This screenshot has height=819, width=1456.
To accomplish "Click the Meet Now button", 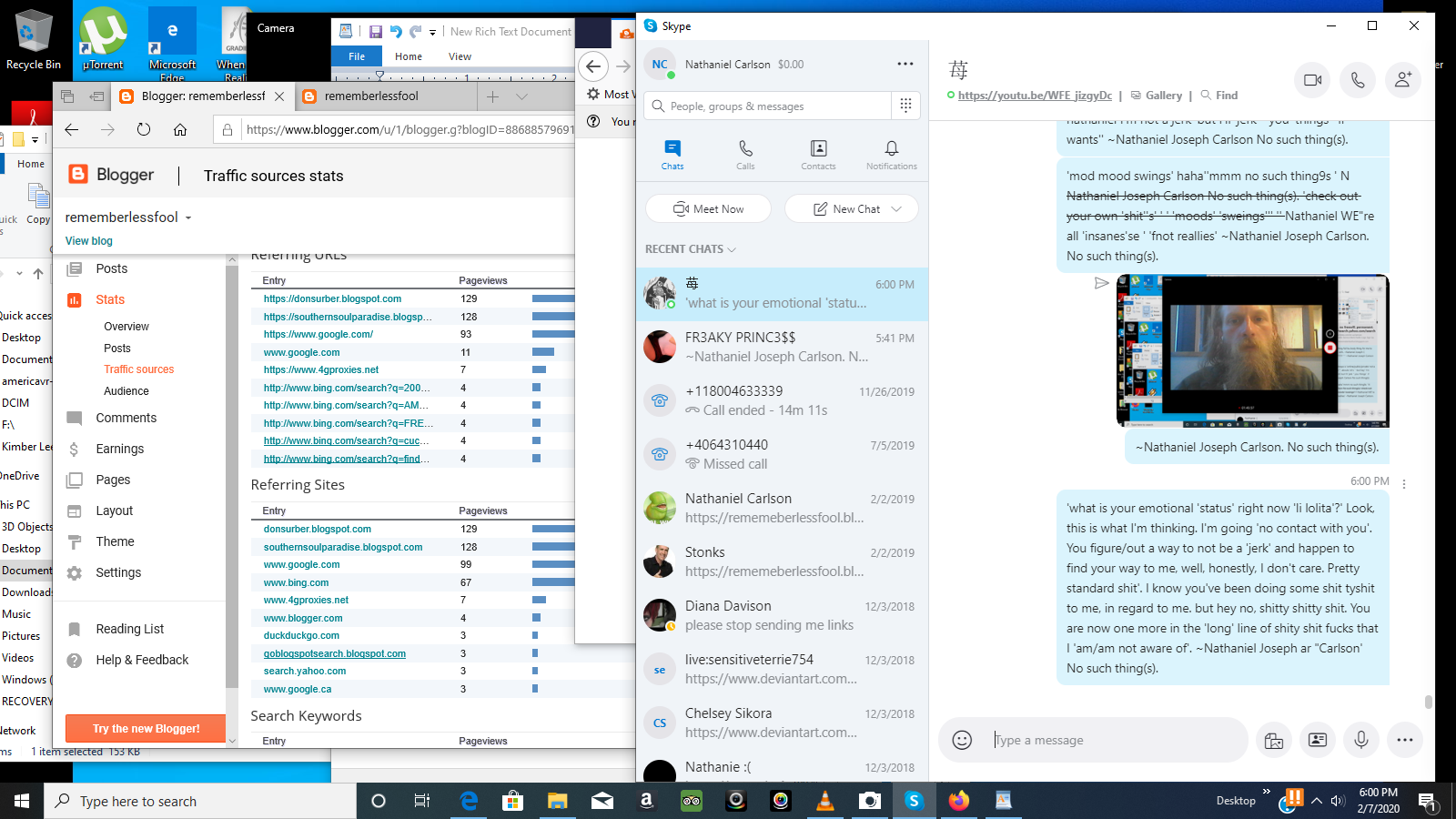I will coord(708,208).
